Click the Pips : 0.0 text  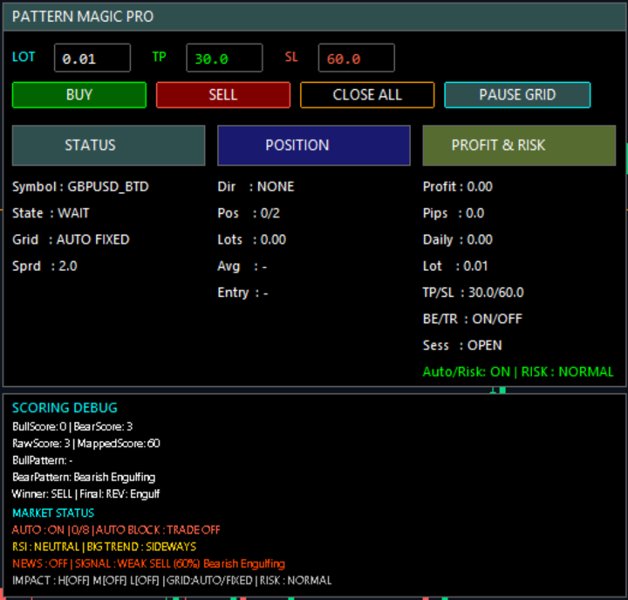(x=454, y=213)
